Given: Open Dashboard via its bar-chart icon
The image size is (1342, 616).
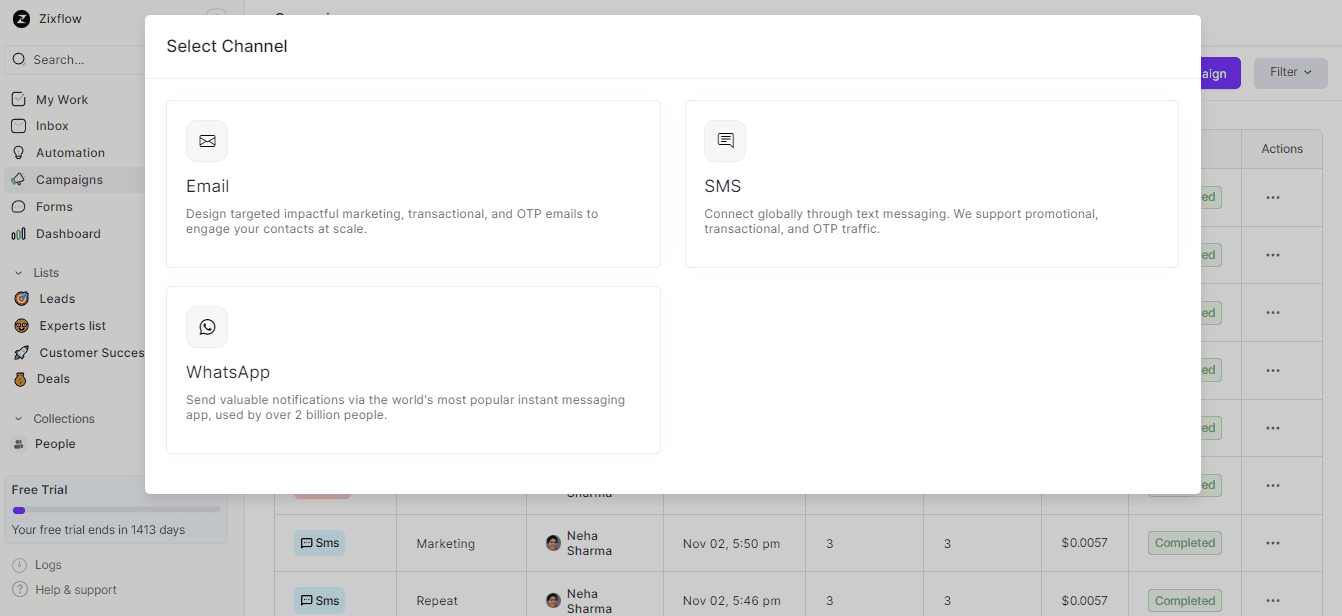Looking at the screenshot, I should pos(20,233).
